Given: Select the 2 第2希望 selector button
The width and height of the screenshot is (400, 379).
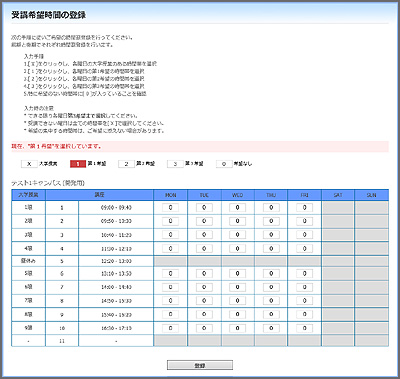Looking at the screenshot, I should (126, 164).
